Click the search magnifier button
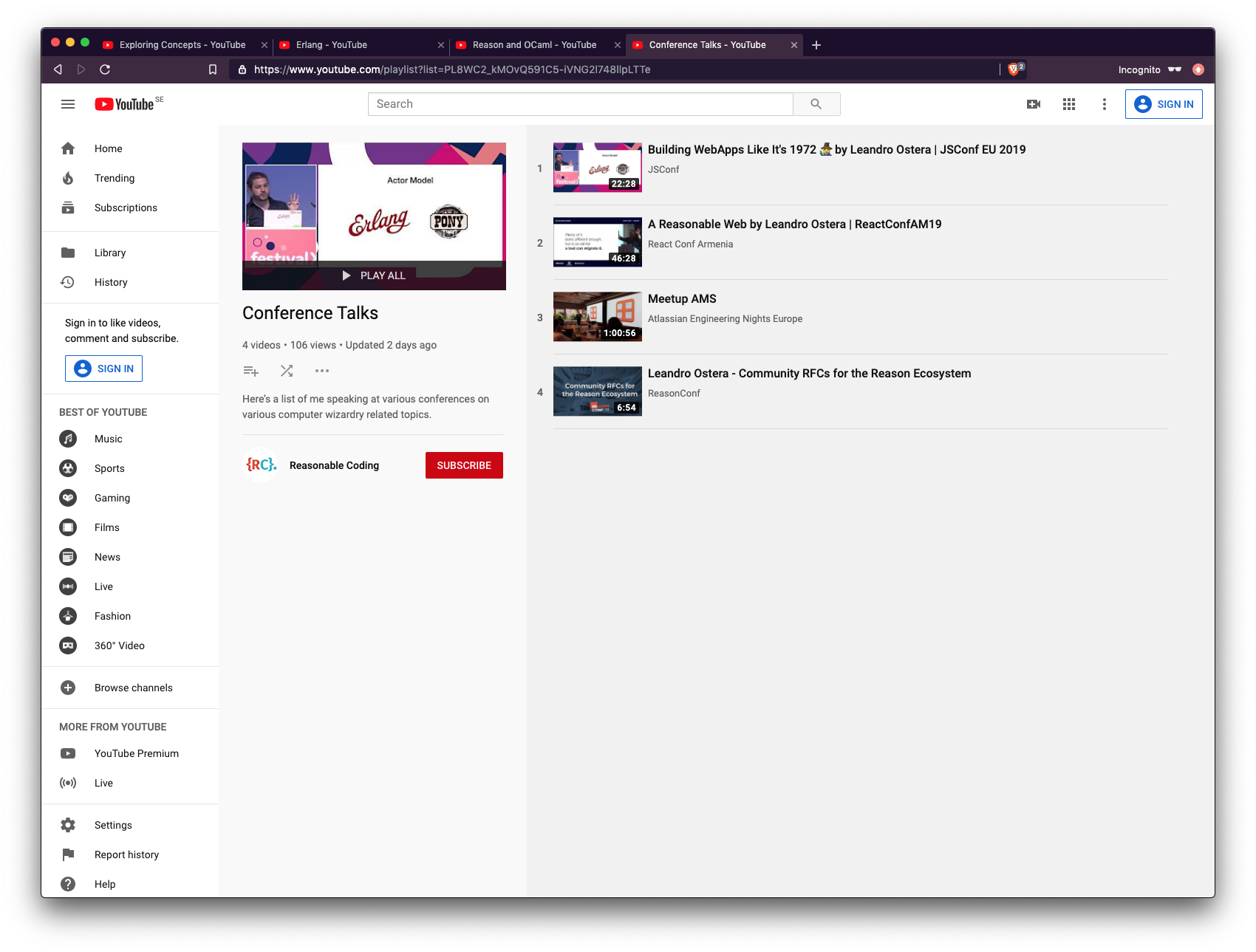Viewport: 1256px width, 952px height. click(x=816, y=104)
